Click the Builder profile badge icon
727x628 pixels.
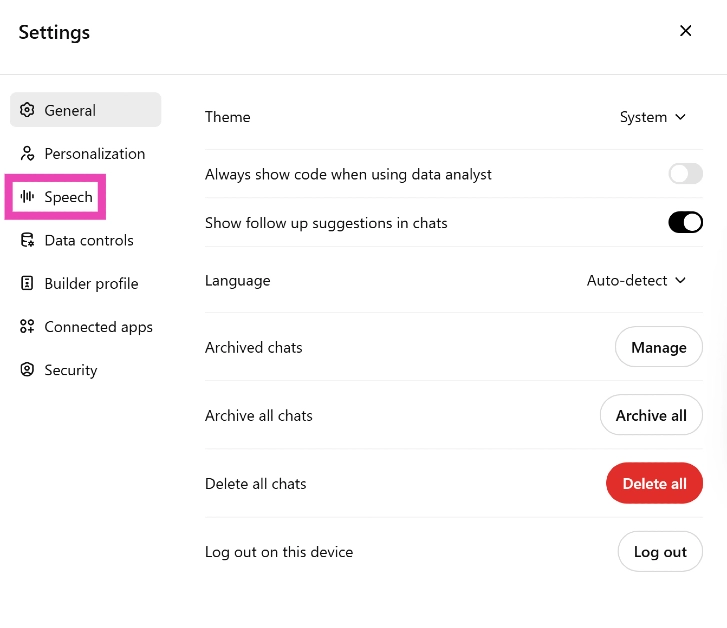click(27, 284)
